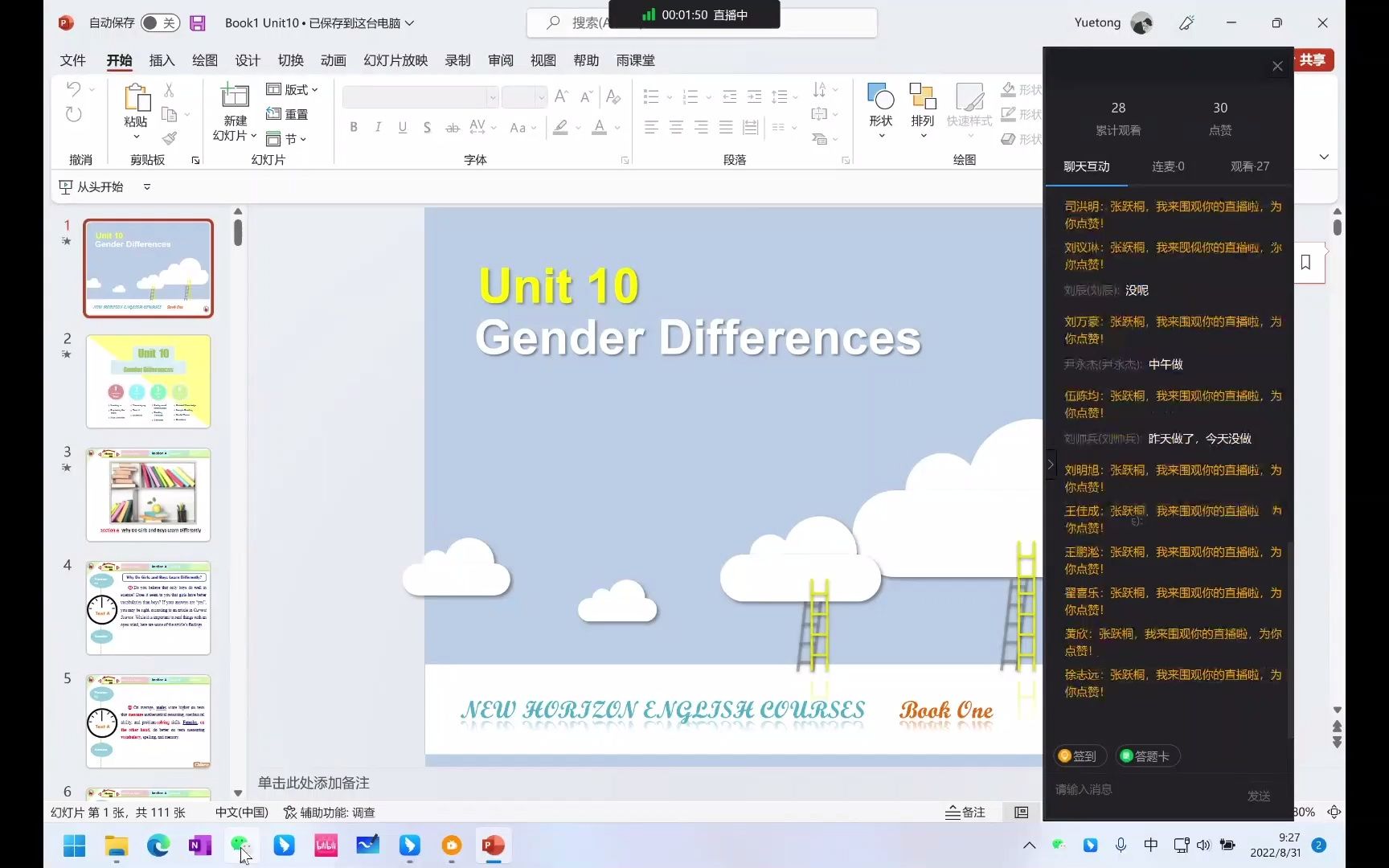Screen dimensions: 1389x868
Task: Click the New Slide icon
Action: [x=235, y=96]
